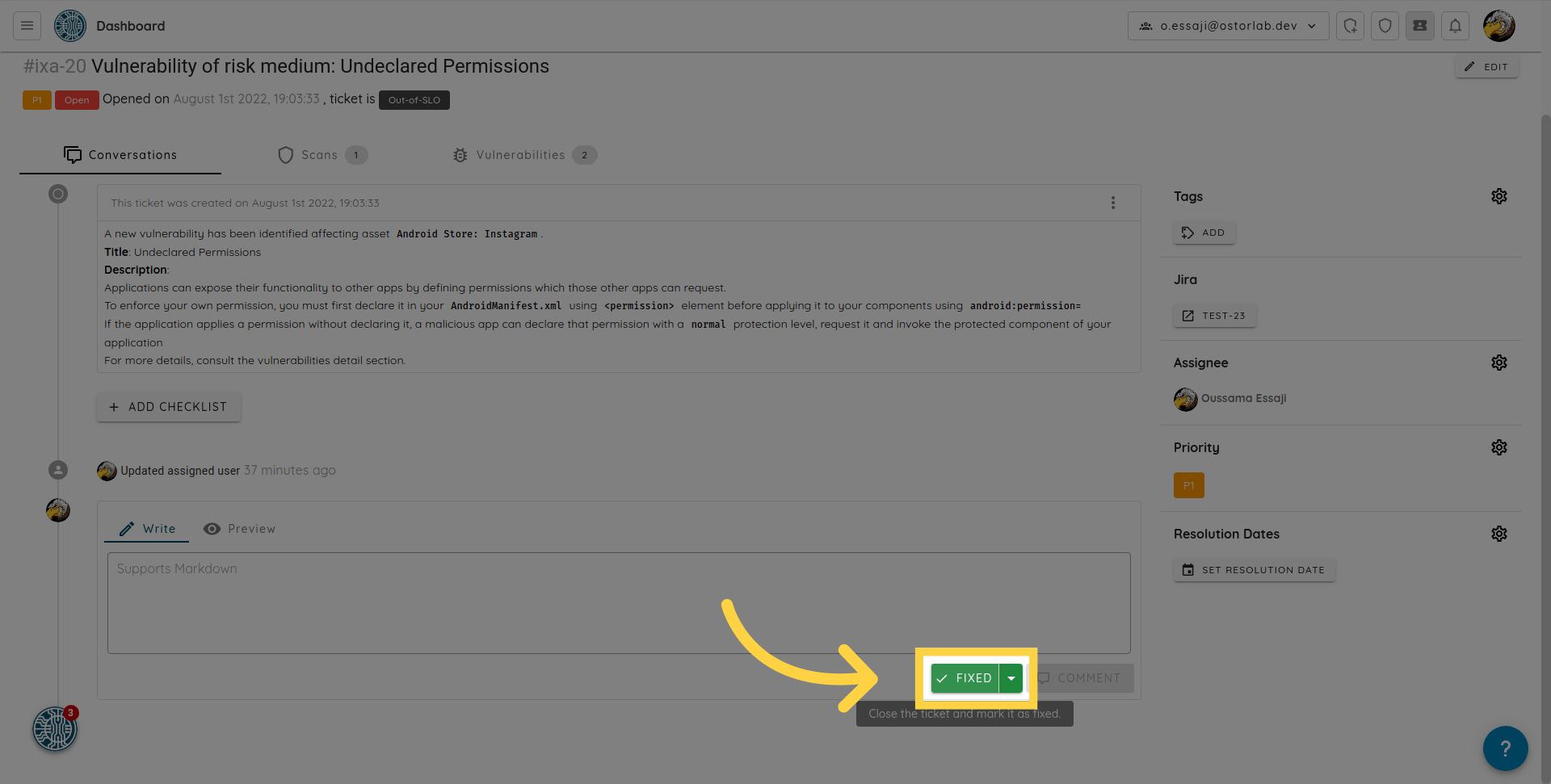Mark ticket as FIXED
Image resolution: width=1551 pixels, height=784 pixels.
pos(965,678)
